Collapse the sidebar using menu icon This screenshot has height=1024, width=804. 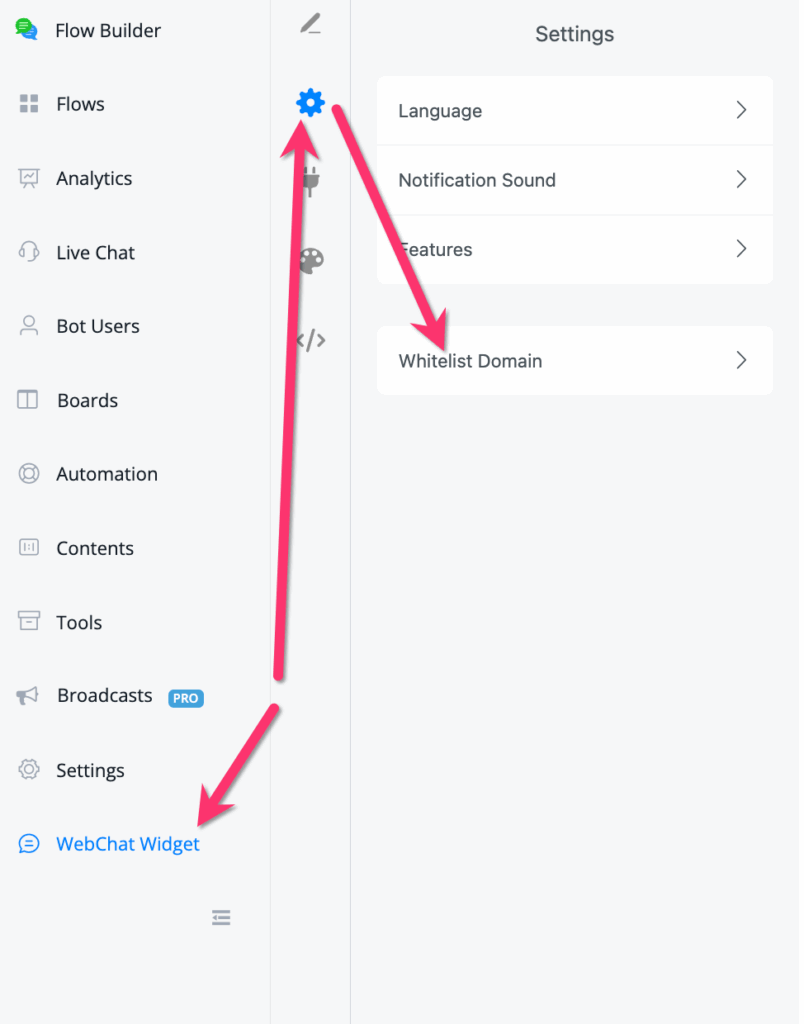pyautogui.click(x=221, y=917)
